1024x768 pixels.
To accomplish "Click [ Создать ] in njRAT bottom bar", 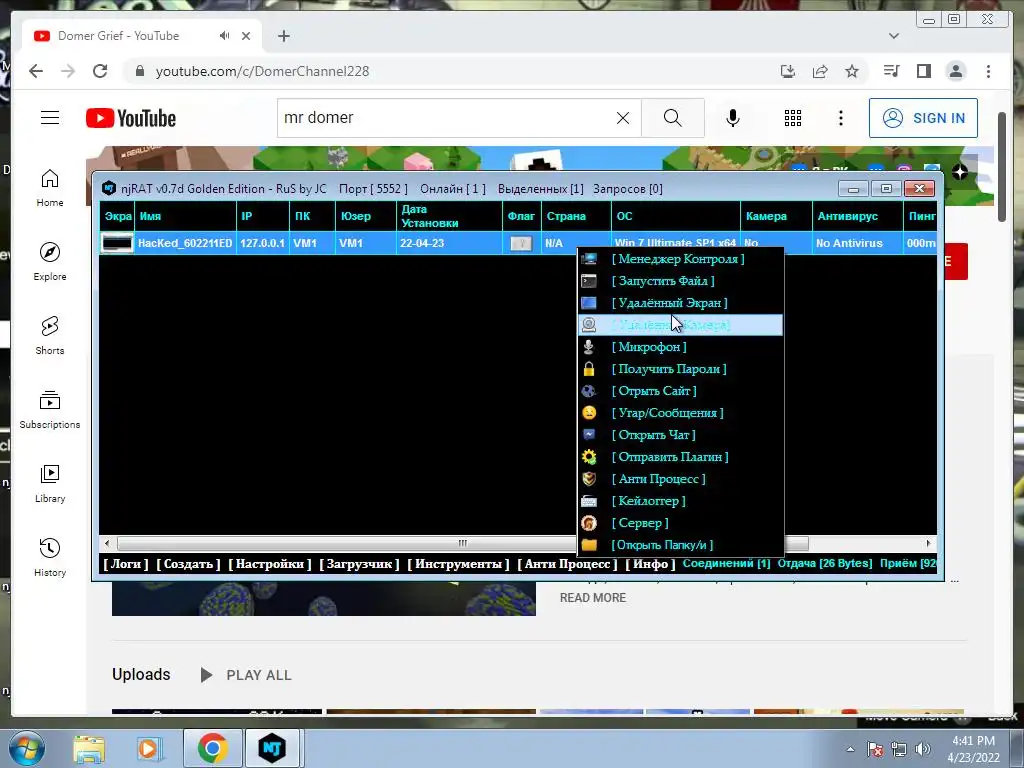I will (x=188, y=564).
